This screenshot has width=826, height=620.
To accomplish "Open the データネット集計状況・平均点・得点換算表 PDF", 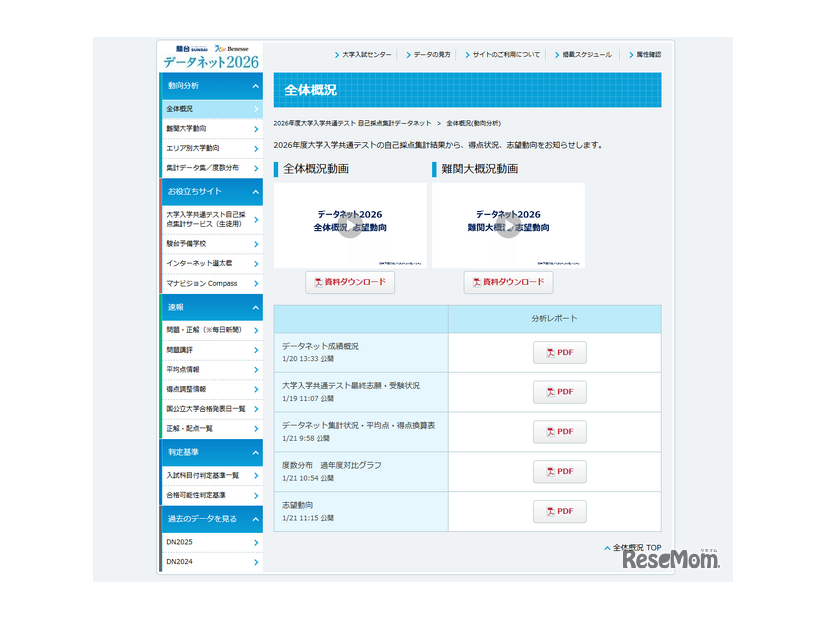I will point(559,431).
